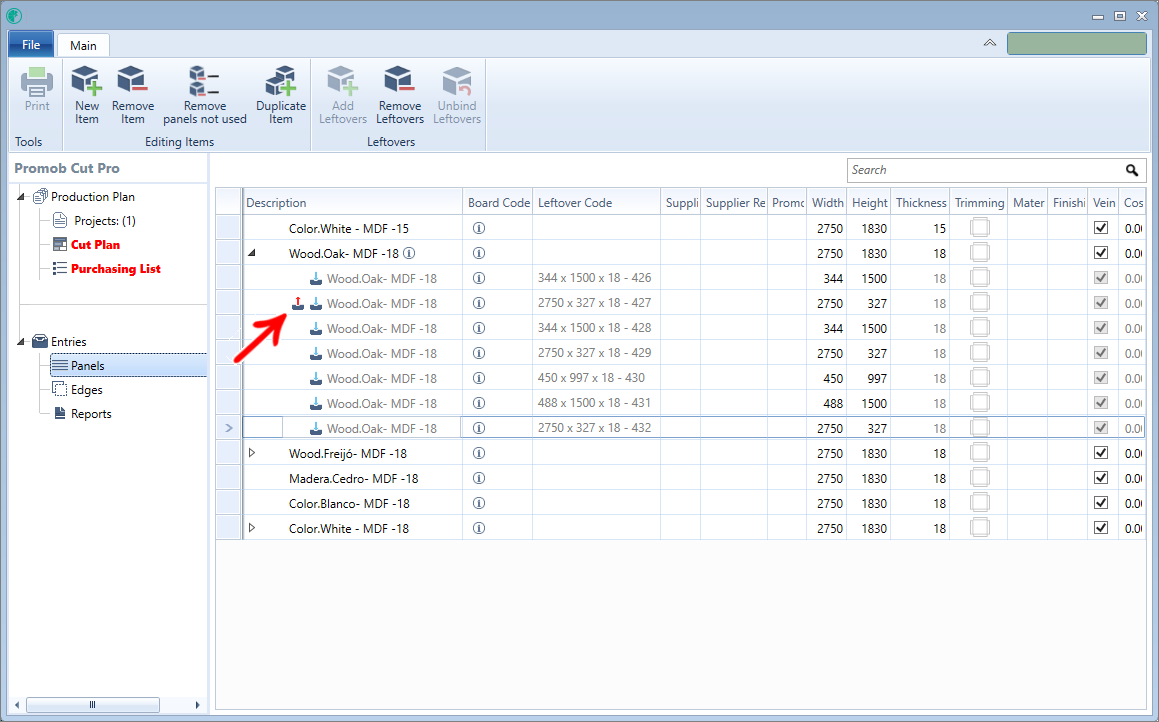Click Board Code info icon for leftover 426
1159x722 pixels.
point(479,279)
